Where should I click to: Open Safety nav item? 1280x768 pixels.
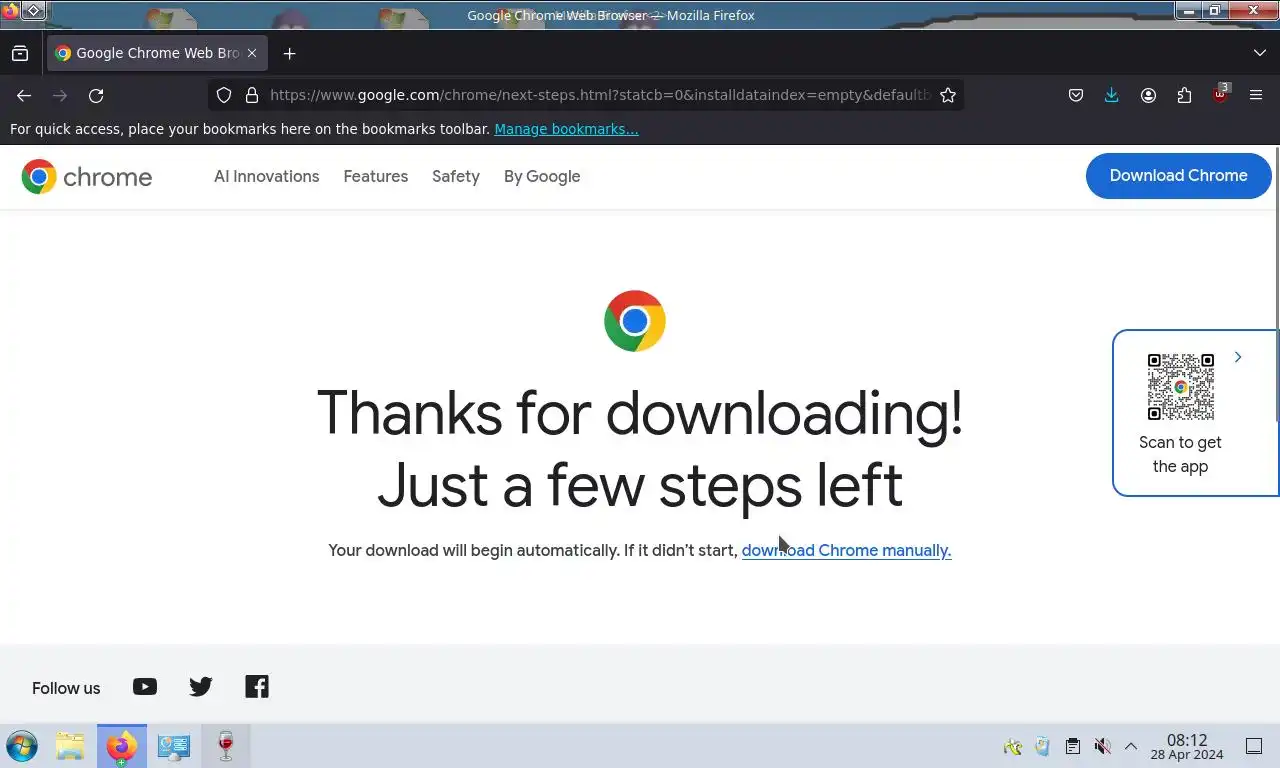tap(456, 176)
